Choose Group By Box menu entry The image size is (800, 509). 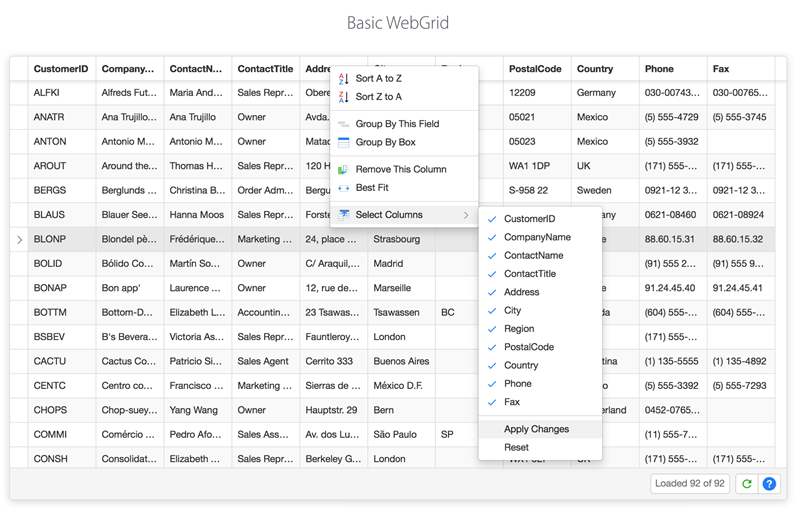click(x=385, y=143)
